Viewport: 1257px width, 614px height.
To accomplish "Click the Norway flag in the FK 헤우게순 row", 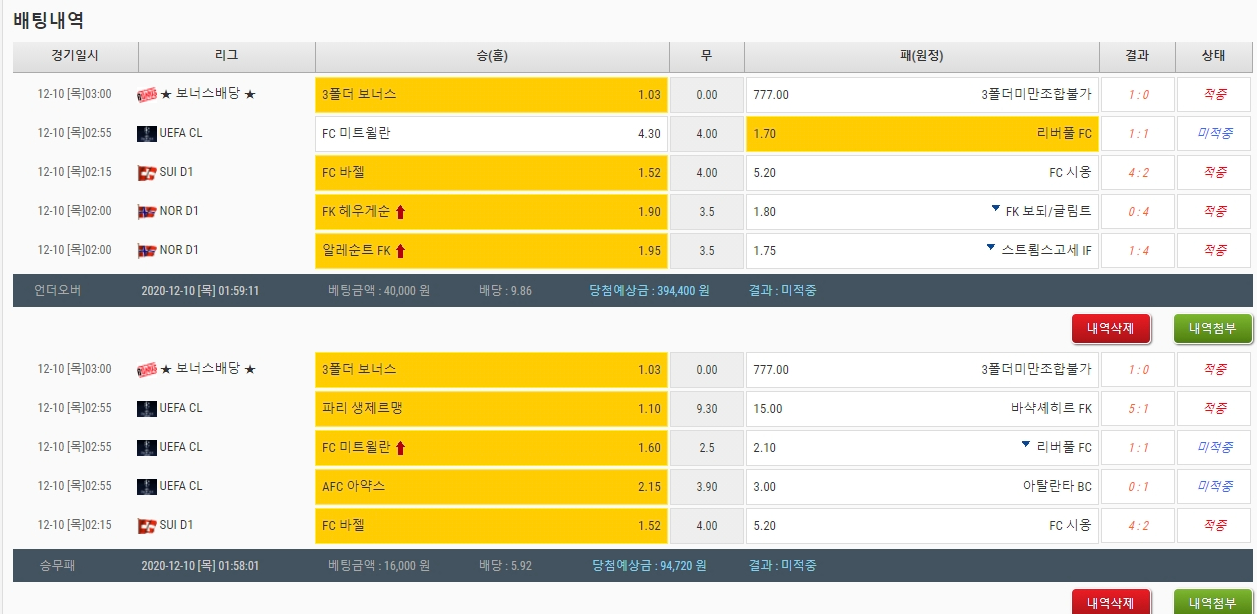I will pos(146,212).
